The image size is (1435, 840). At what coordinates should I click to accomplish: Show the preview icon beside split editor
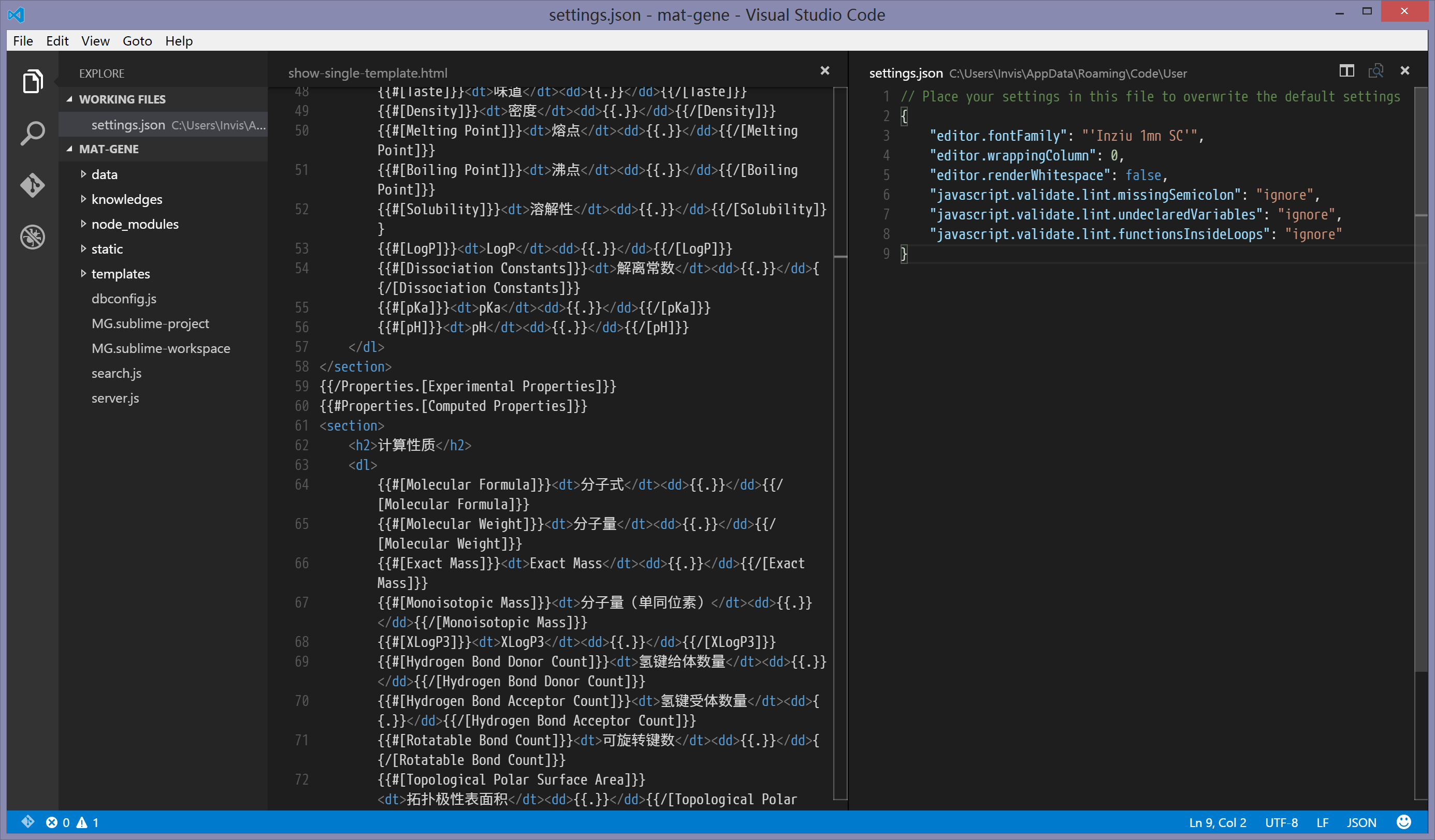(1376, 71)
